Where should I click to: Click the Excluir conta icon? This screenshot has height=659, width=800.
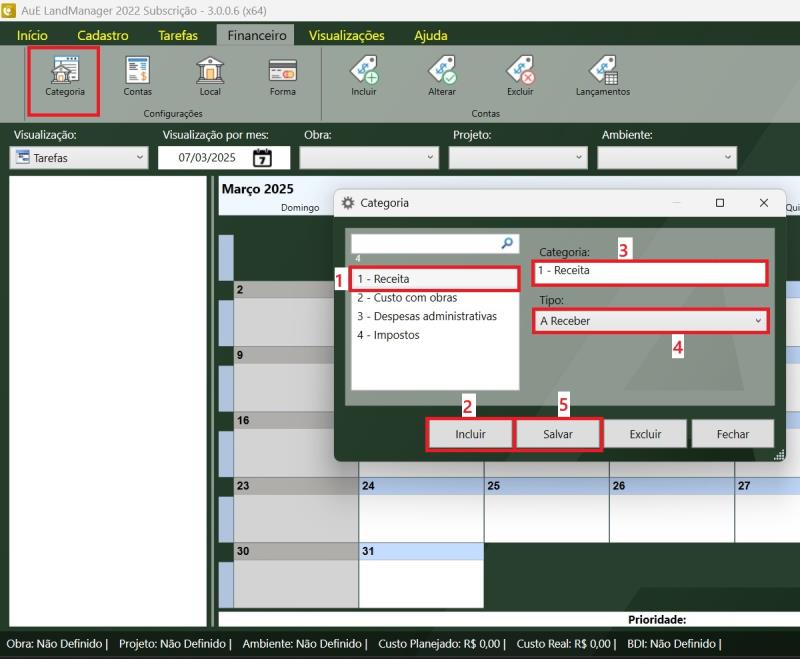[x=520, y=76]
